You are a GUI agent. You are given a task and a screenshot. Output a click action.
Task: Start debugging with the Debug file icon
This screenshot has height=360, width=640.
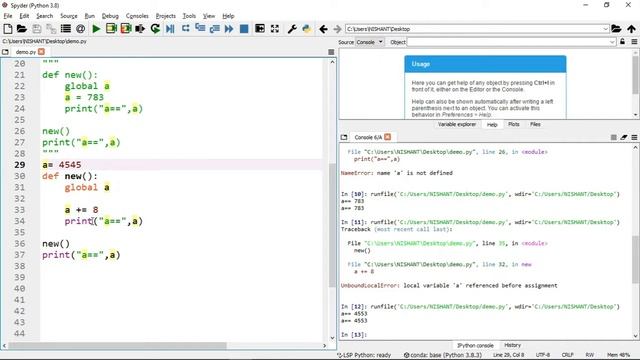[x=170, y=29]
